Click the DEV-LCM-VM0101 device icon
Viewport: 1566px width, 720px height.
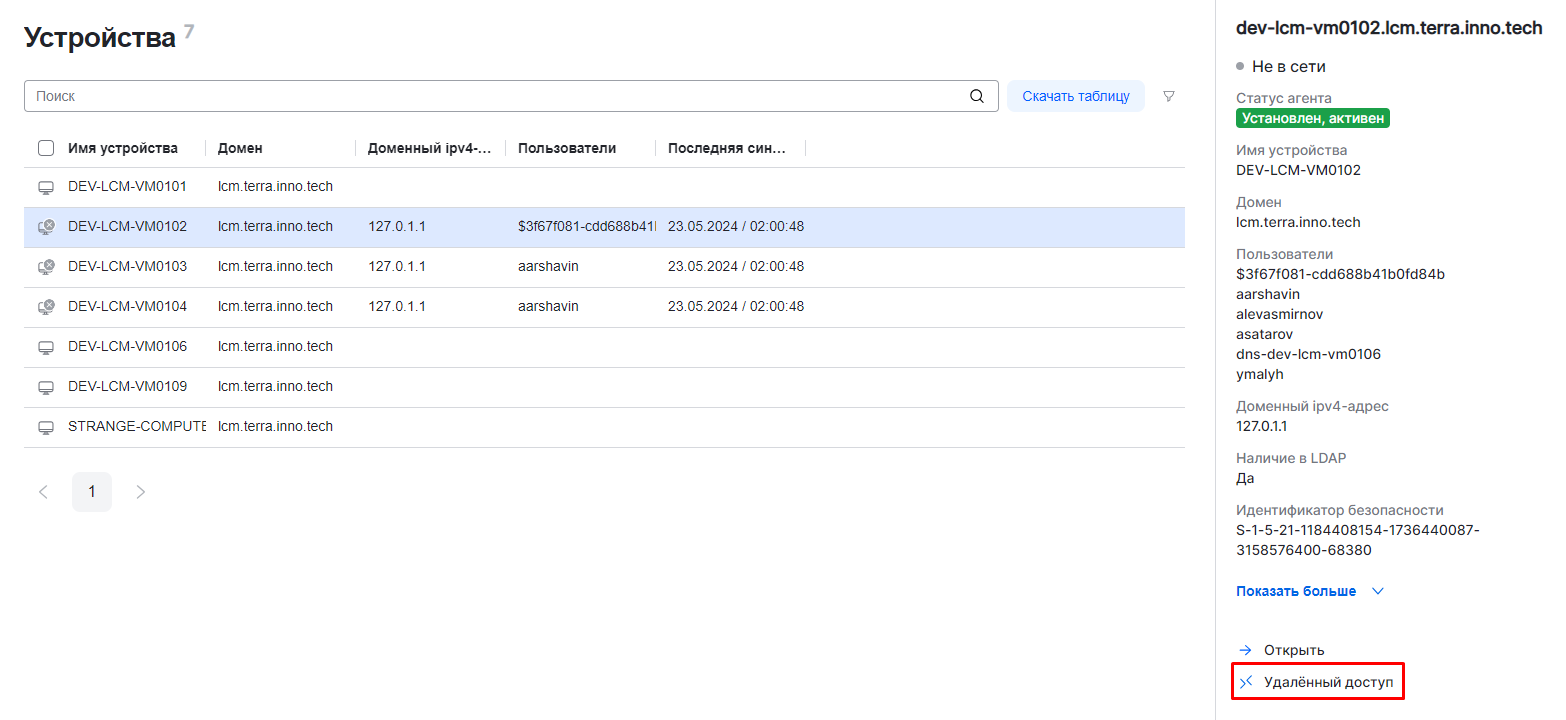point(46,187)
